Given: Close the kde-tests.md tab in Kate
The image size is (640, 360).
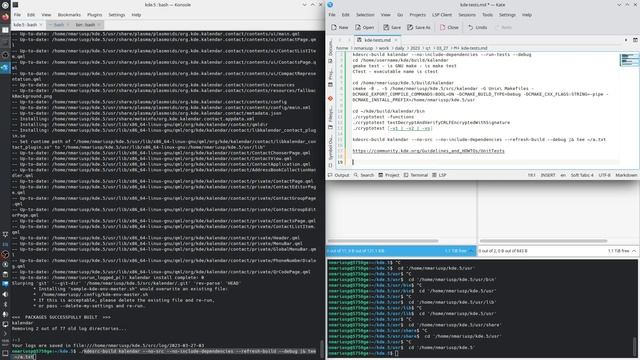Looking at the screenshot, I should click(396, 40).
